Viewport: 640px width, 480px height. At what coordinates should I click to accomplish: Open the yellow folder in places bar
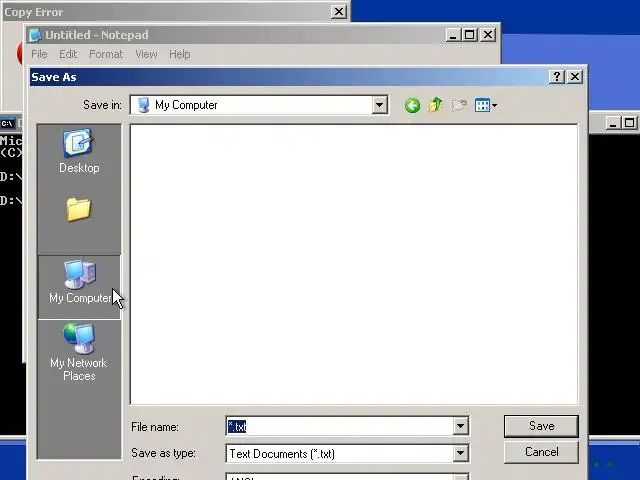tap(79, 209)
